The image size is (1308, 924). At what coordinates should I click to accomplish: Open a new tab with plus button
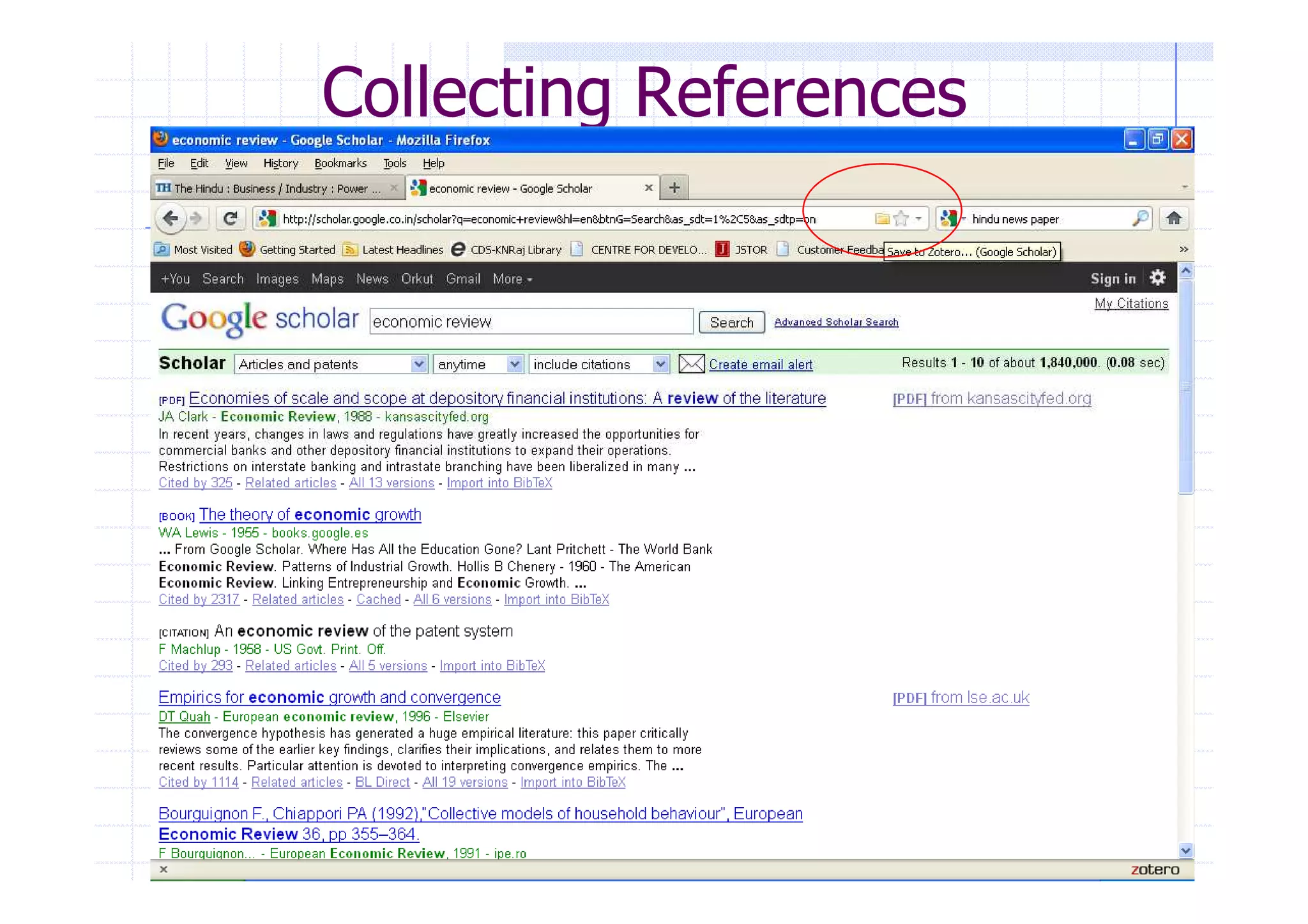[x=674, y=188]
